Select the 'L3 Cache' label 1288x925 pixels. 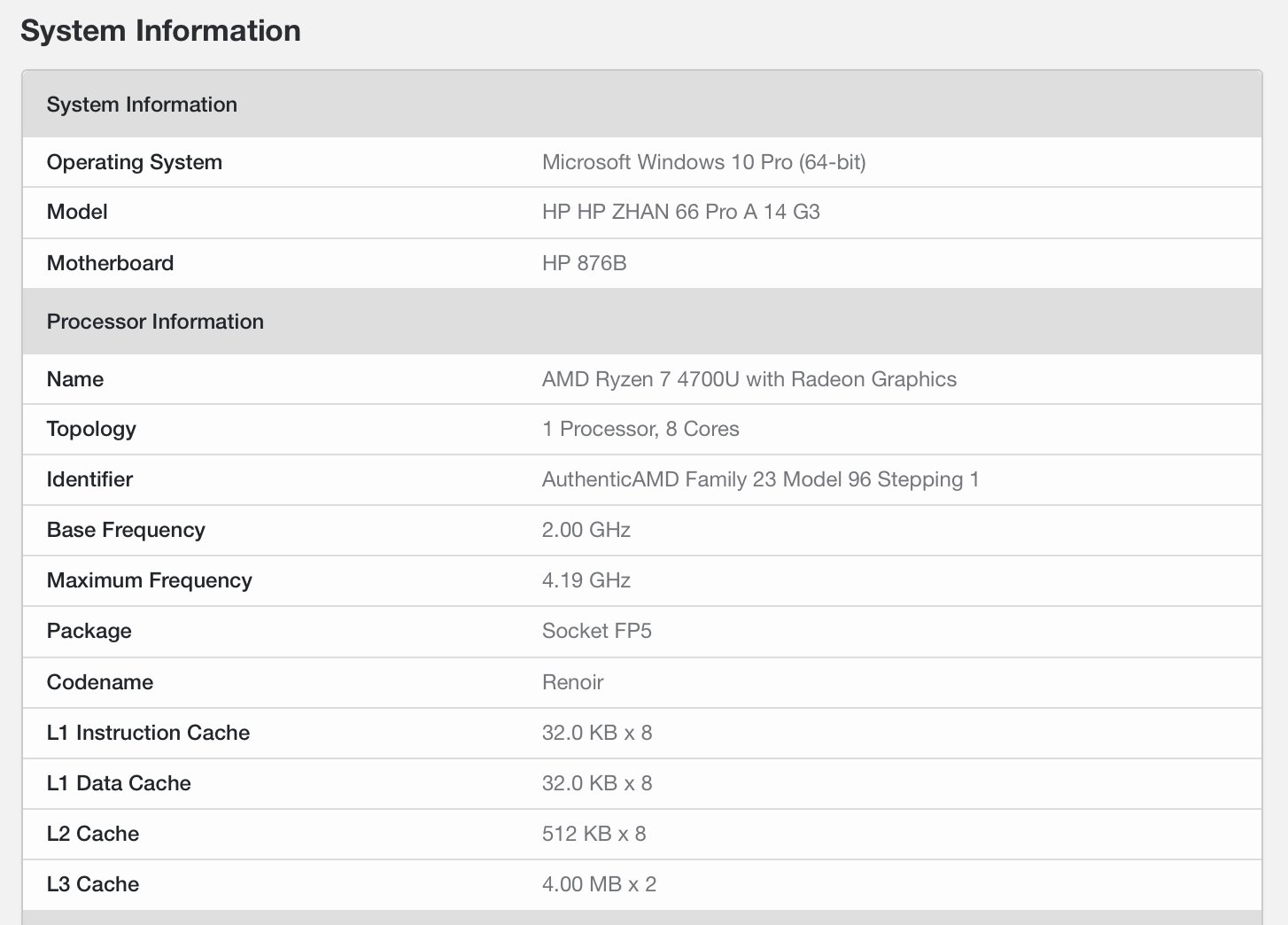click(93, 884)
